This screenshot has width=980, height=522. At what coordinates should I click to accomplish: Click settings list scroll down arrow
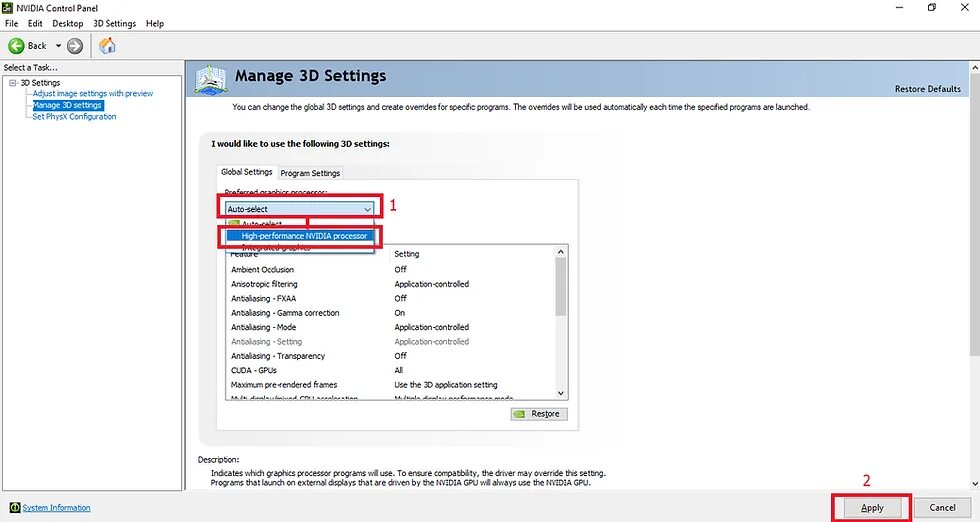[x=561, y=393]
